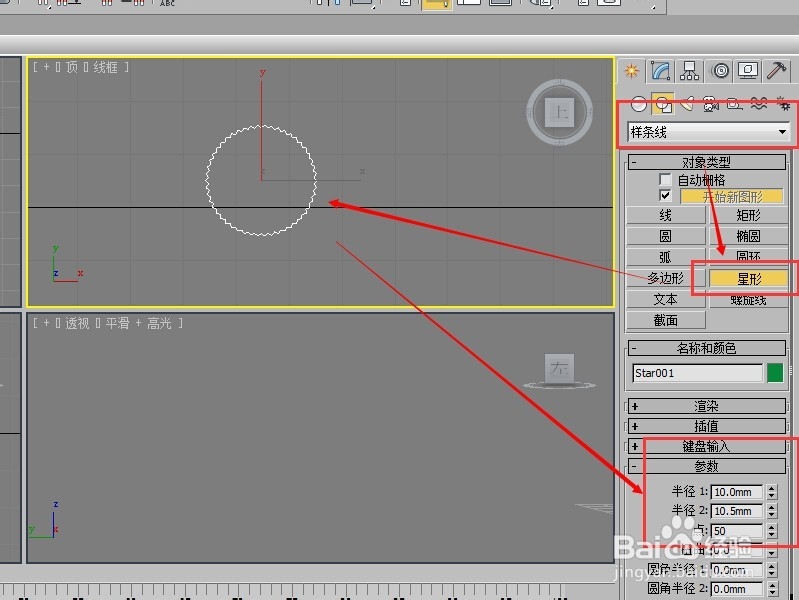Open the [+] menu of top viewport
Viewport: 799px width, 600px height.
(x=46, y=67)
